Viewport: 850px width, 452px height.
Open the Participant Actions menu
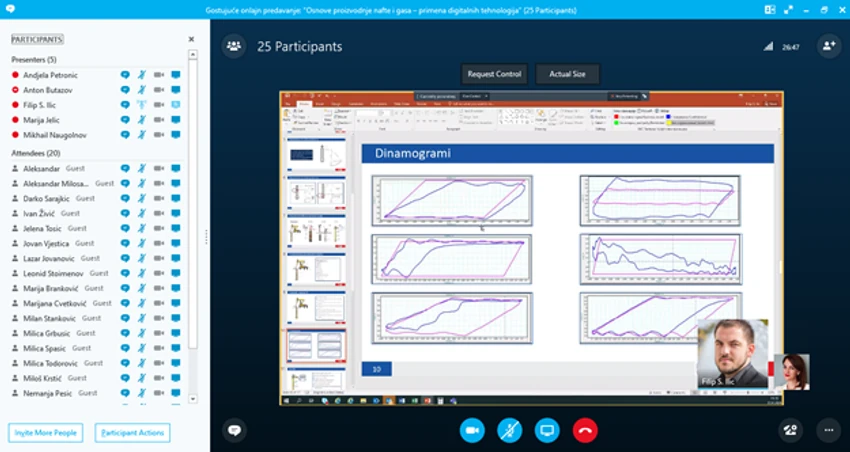[132, 433]
